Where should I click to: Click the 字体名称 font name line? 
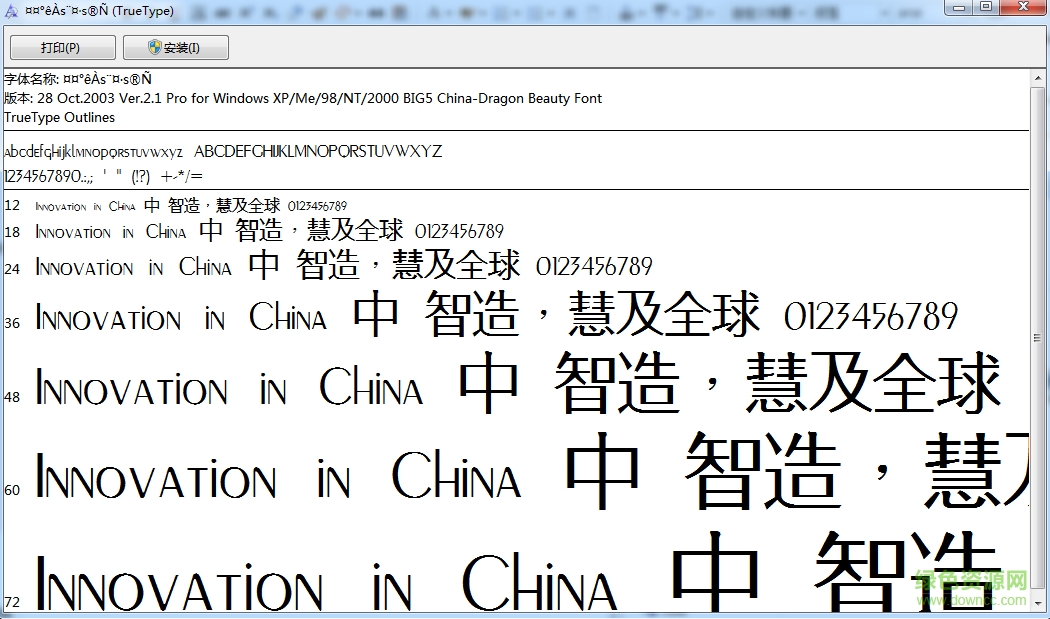coord(80,78)
